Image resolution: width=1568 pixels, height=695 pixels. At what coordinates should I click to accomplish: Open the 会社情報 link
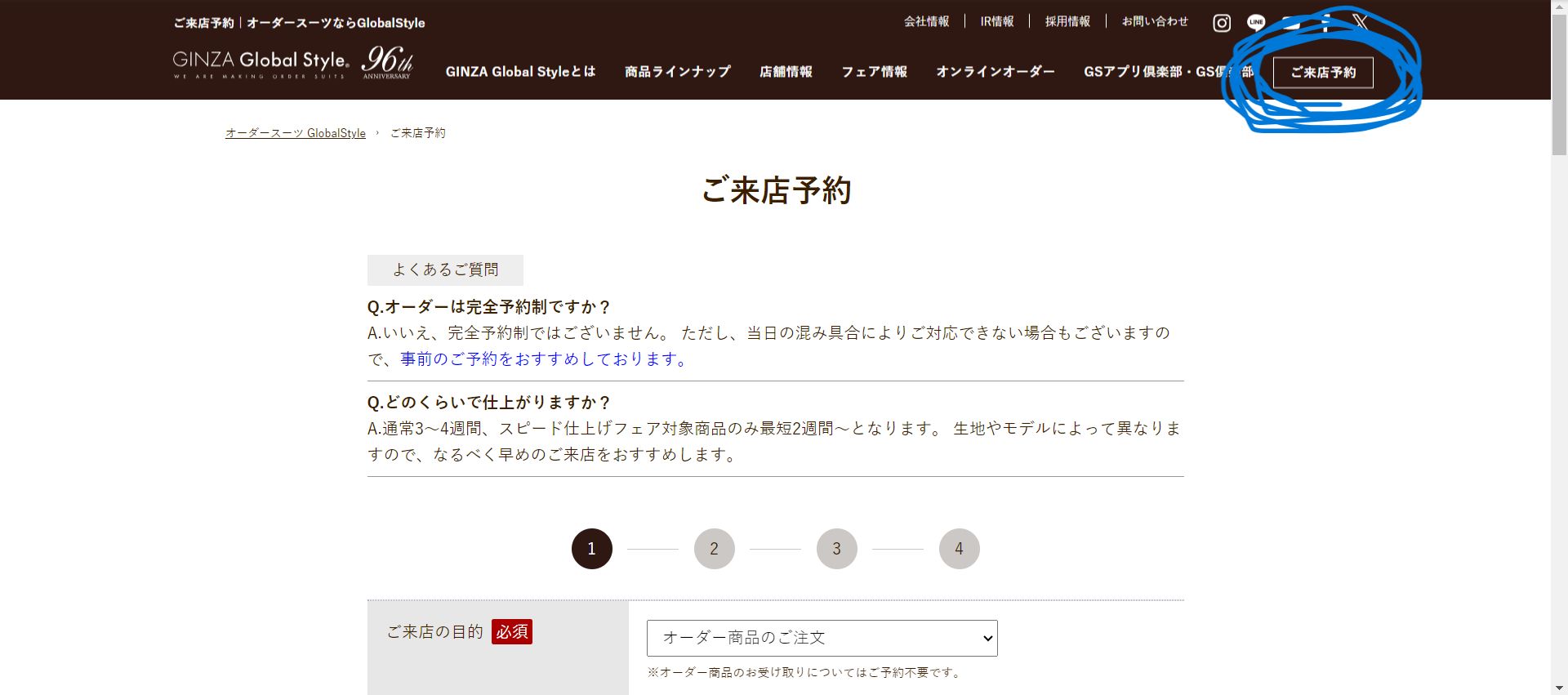926,22
